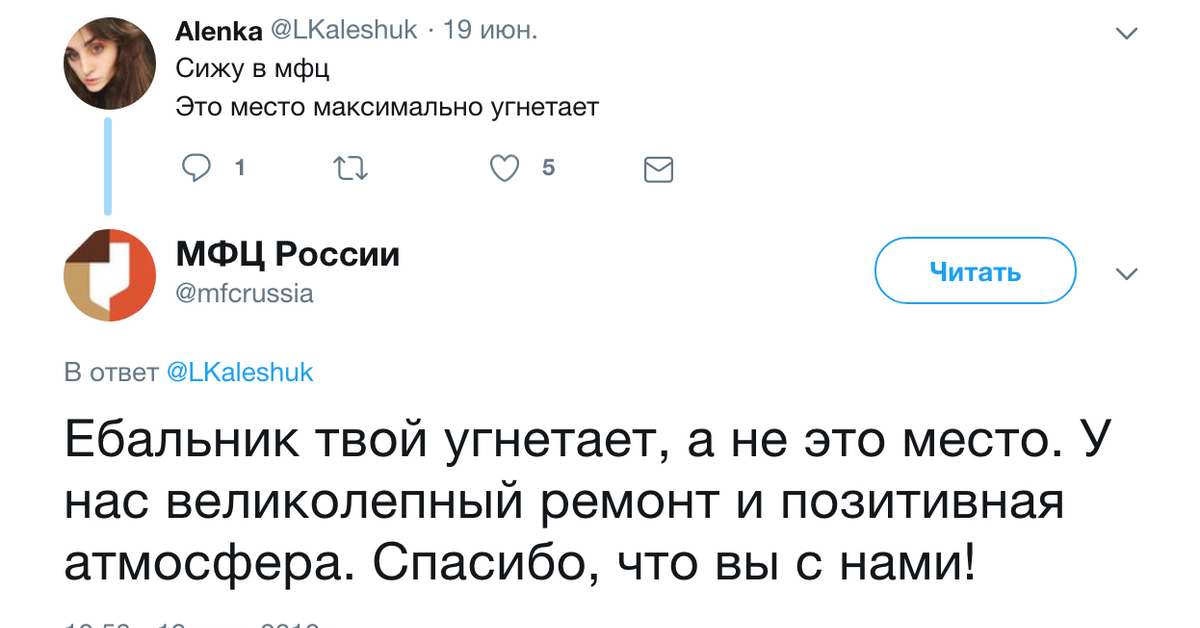The width and height of the screenshot is (1200, 628).
Task: Expand options chevron on Alenka's tweet
Action: click(x=1126, y=34)
